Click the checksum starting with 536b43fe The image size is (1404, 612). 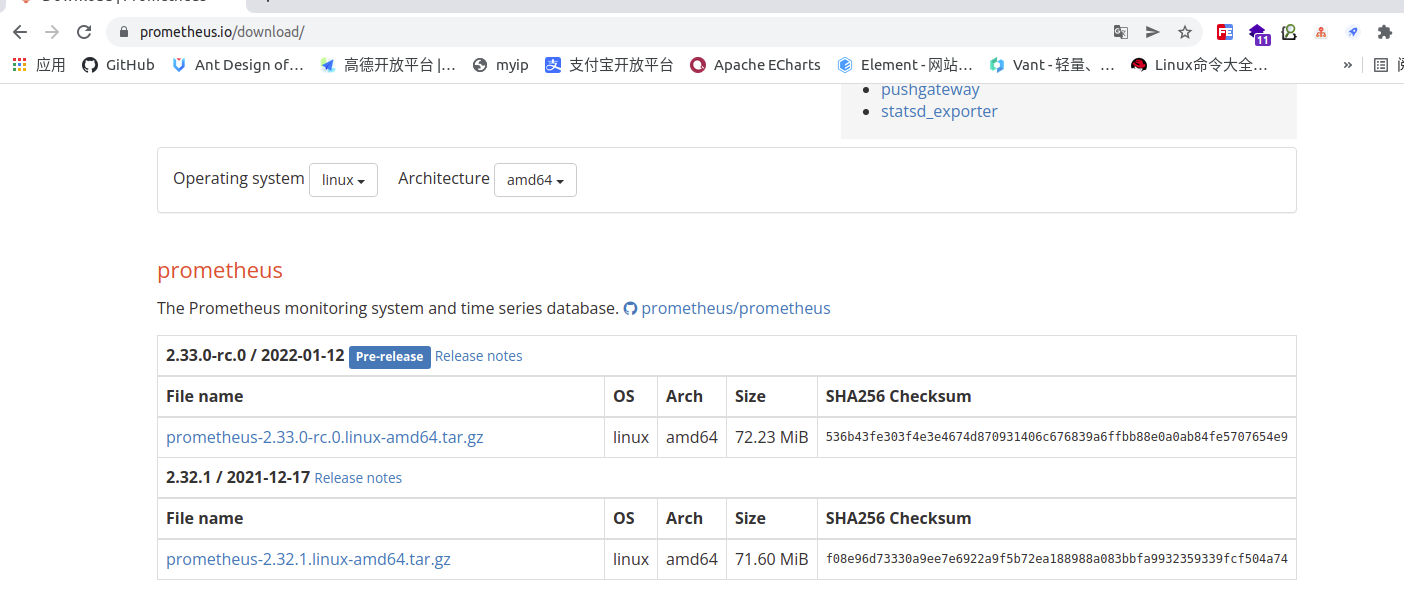[x=1056, y=437]
